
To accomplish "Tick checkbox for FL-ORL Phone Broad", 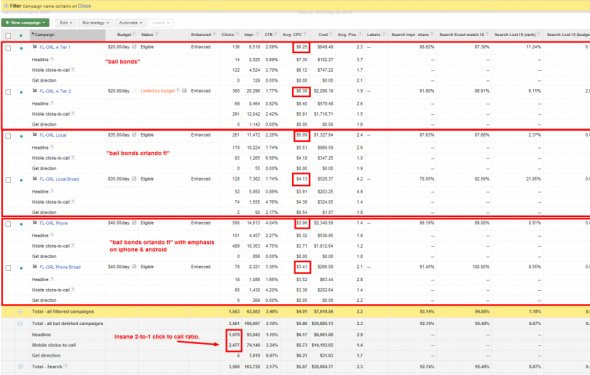I will pos(8,268).
